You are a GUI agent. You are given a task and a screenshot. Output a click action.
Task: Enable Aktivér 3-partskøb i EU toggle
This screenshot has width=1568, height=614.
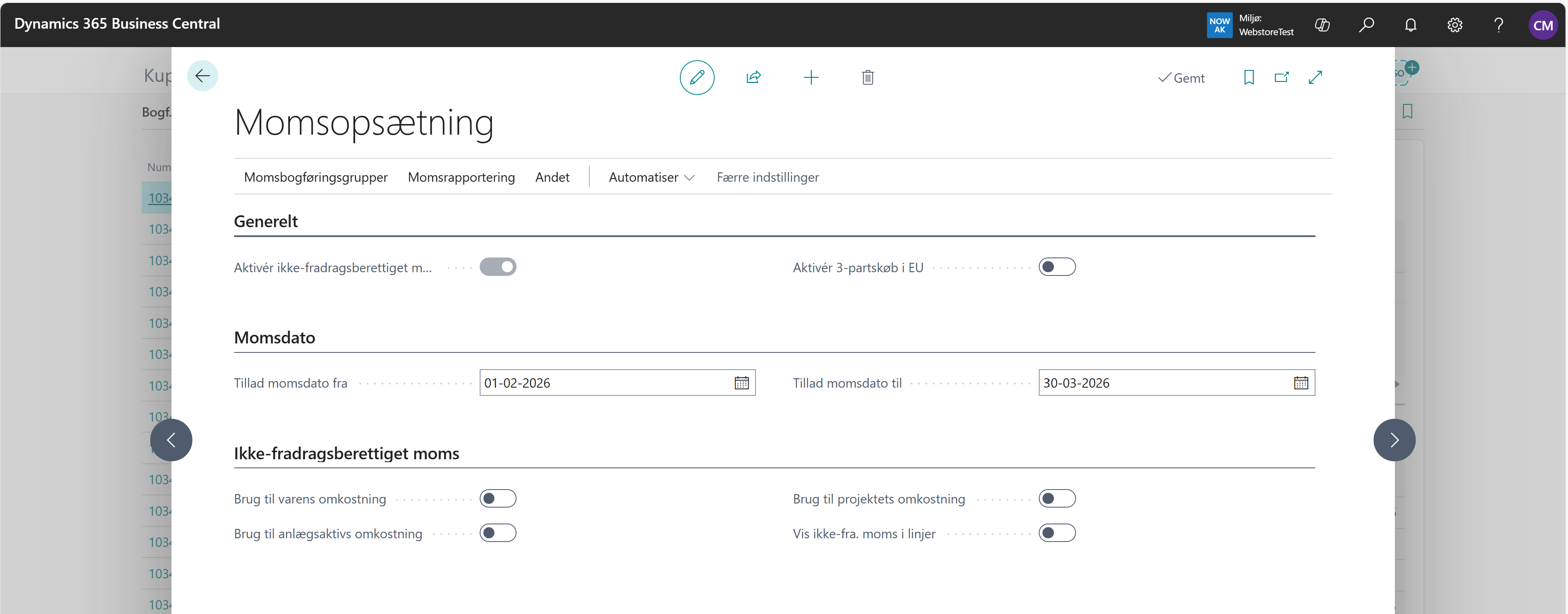coord(1057,267)
